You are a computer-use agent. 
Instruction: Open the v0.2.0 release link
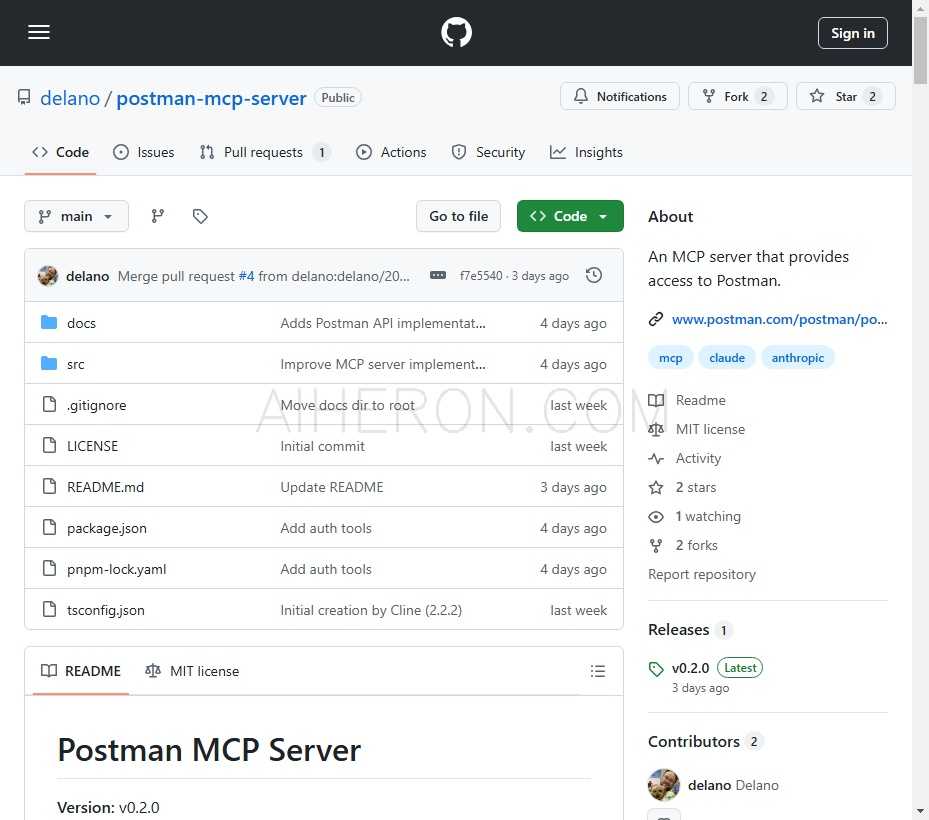point(690,667)
